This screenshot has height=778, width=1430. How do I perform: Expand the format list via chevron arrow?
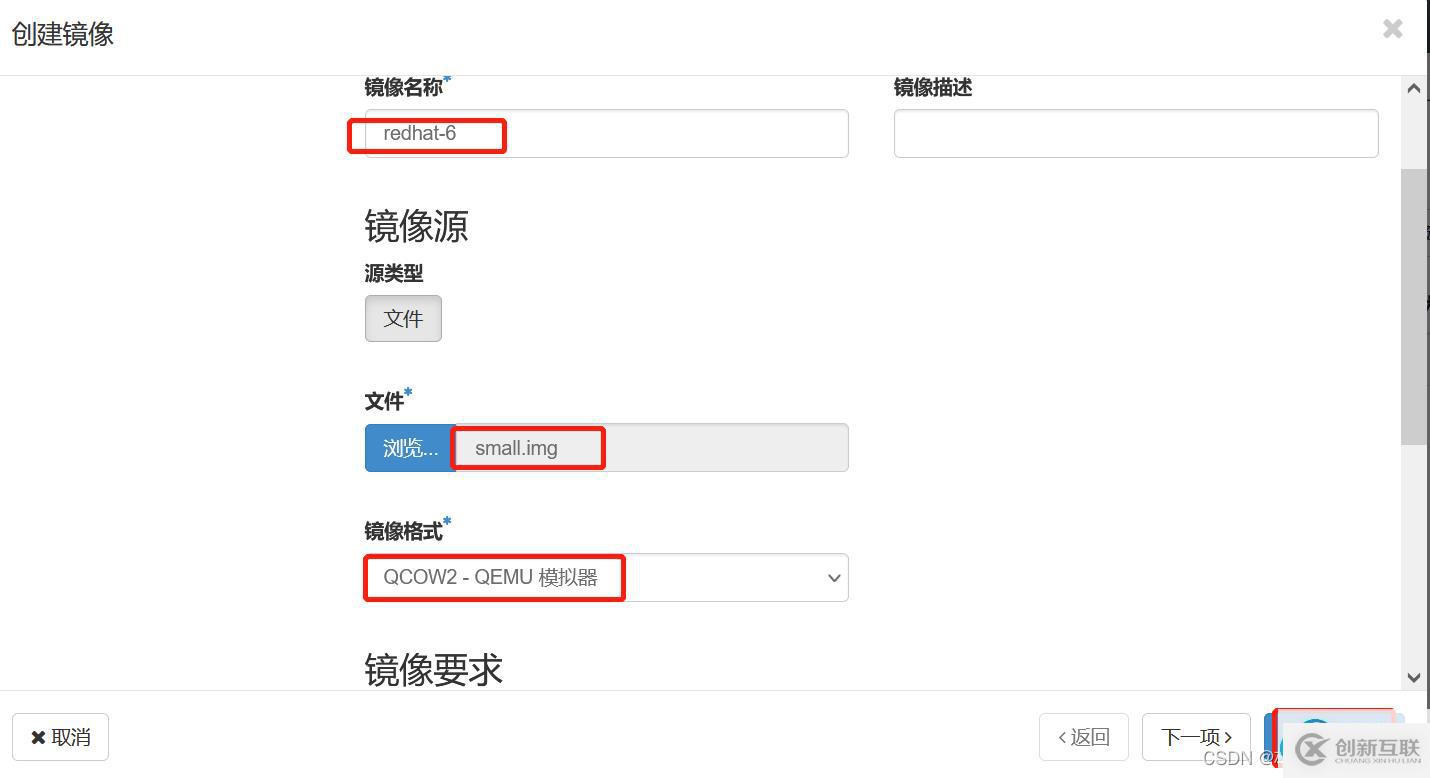pos(834,578)
